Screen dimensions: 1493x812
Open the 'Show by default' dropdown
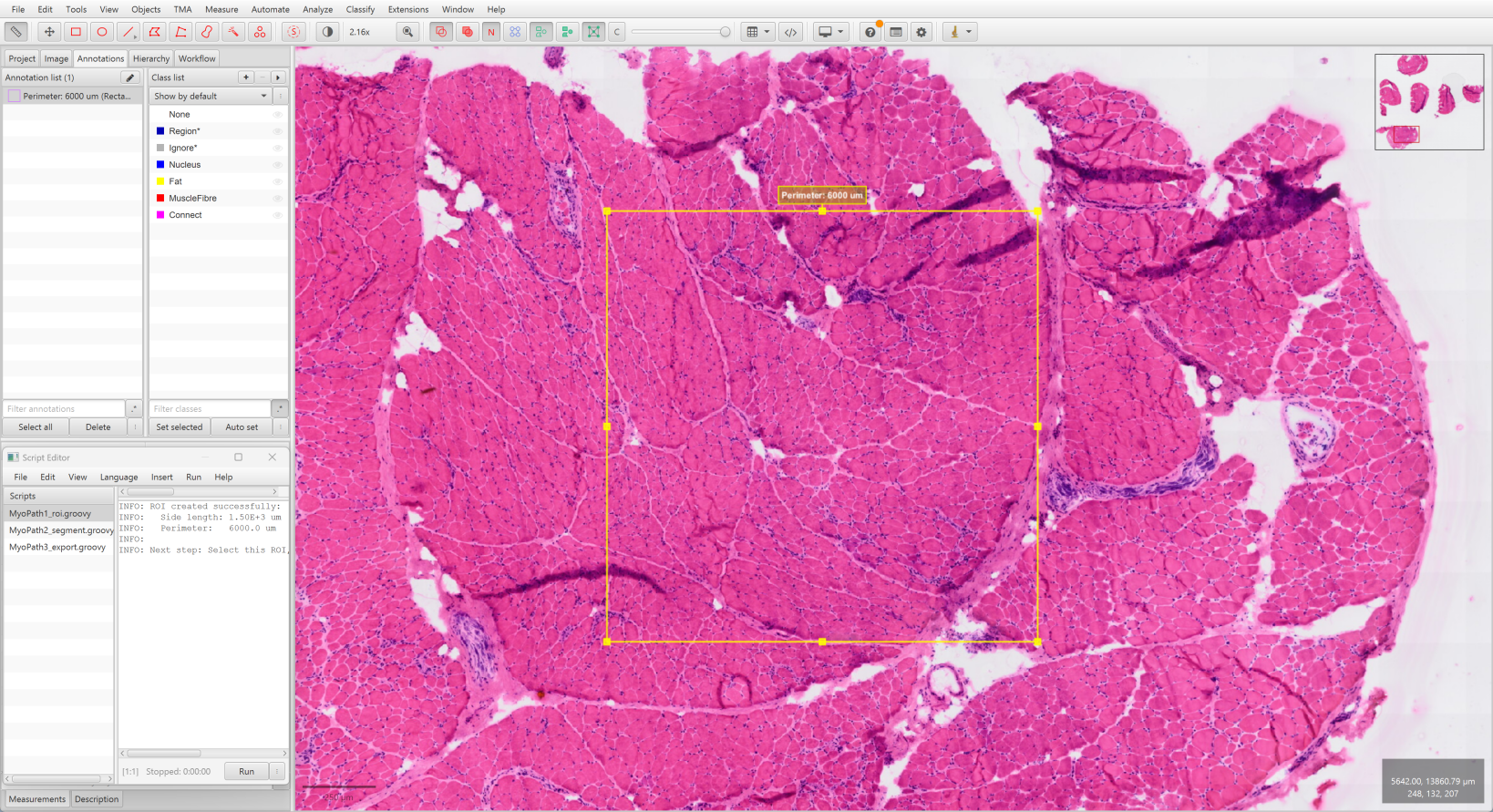pos(211,96)
